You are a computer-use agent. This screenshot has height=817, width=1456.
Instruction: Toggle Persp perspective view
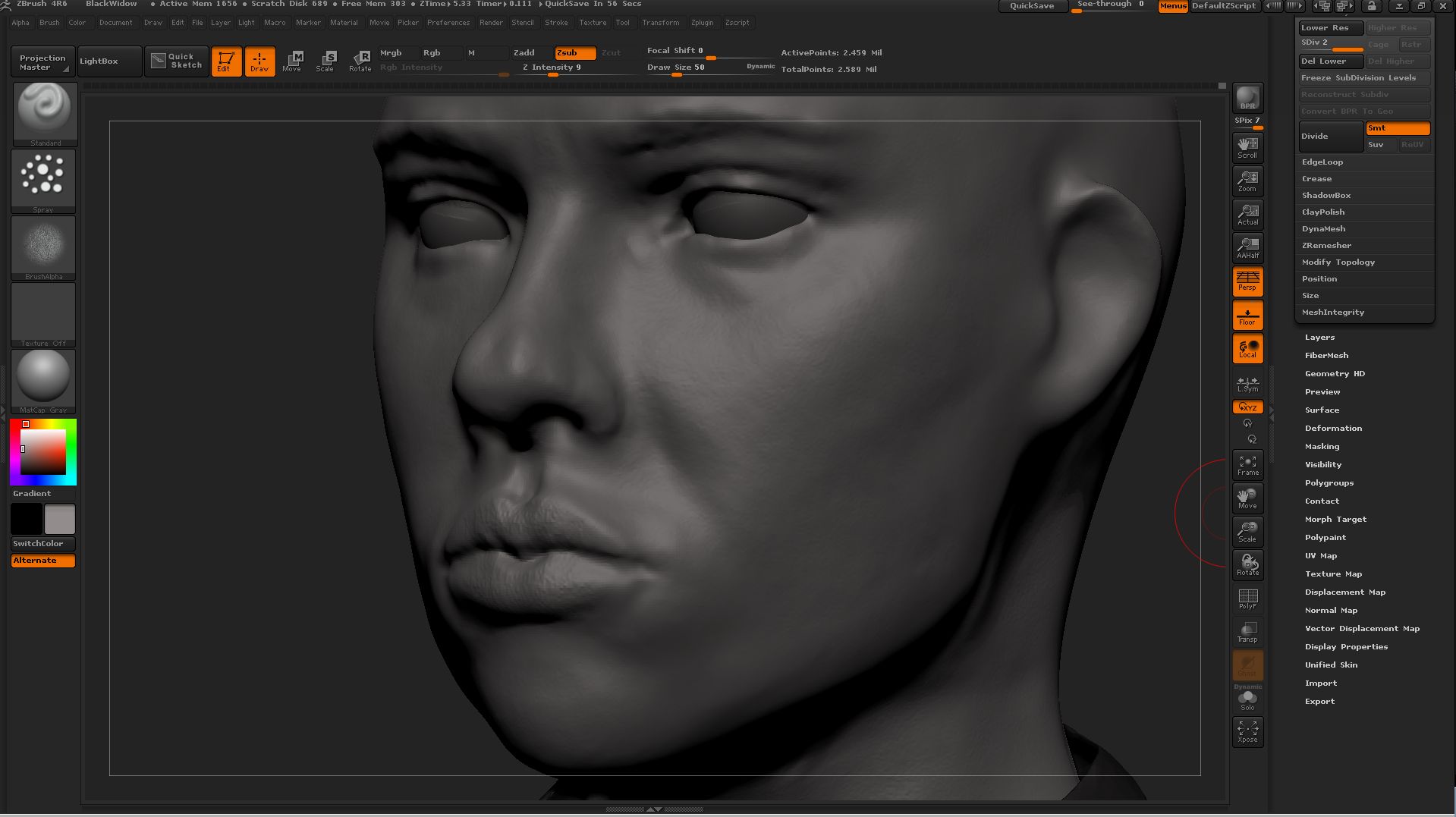click(x=1247, y=281)
